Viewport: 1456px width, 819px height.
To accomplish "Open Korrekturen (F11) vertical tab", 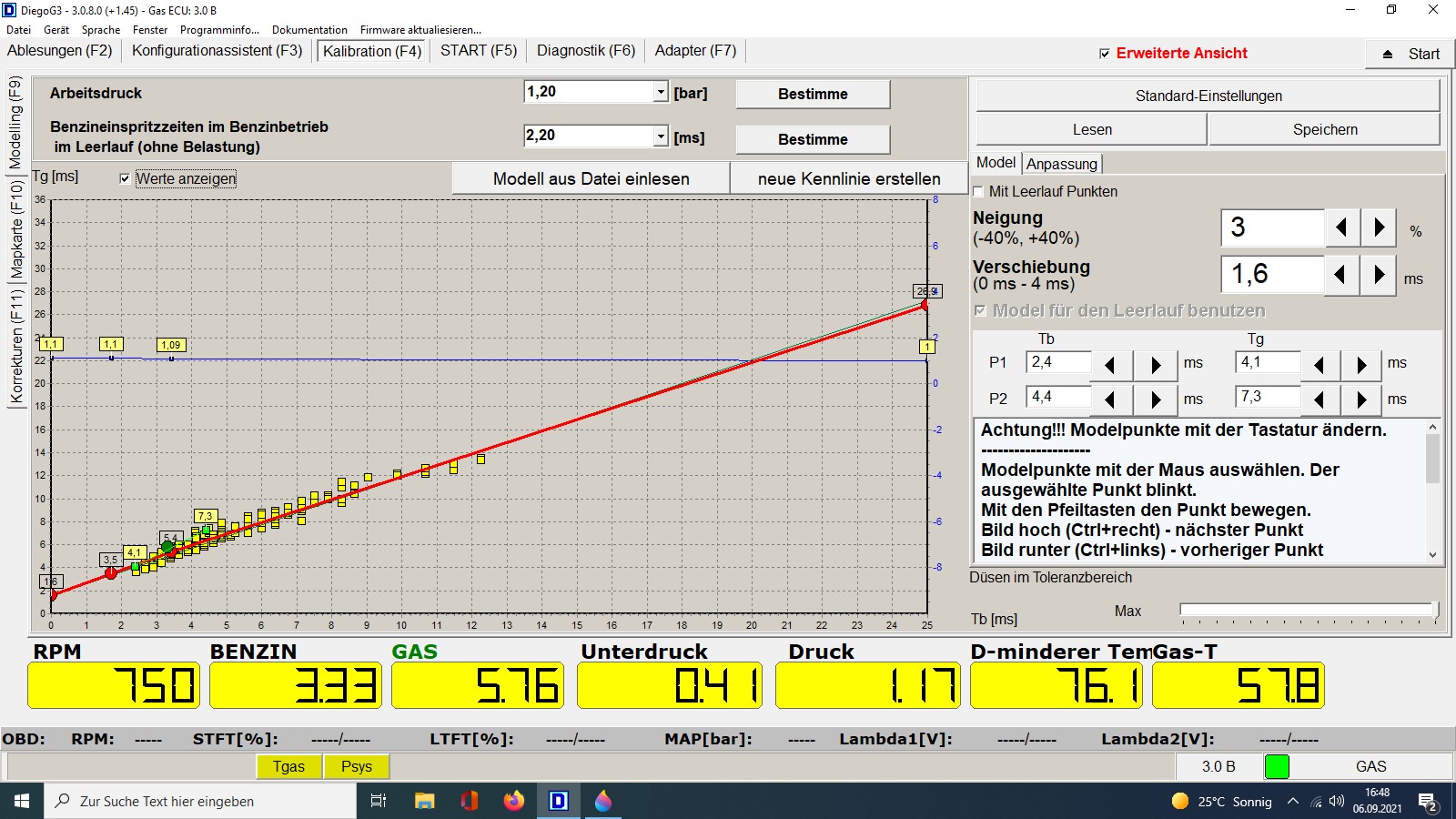I will pyautogui.click(x=15, y=346).
